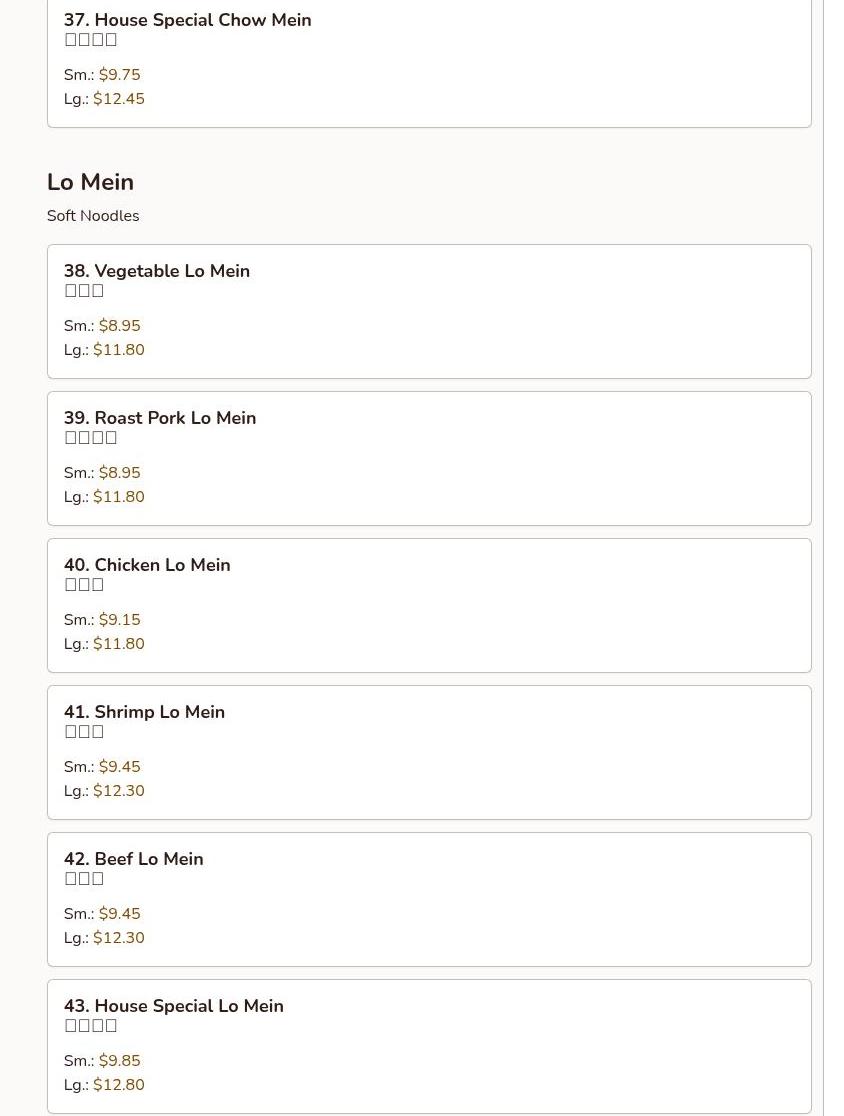Choose large $12.30 Shrimp Lo Mein price

coord(118,791)
